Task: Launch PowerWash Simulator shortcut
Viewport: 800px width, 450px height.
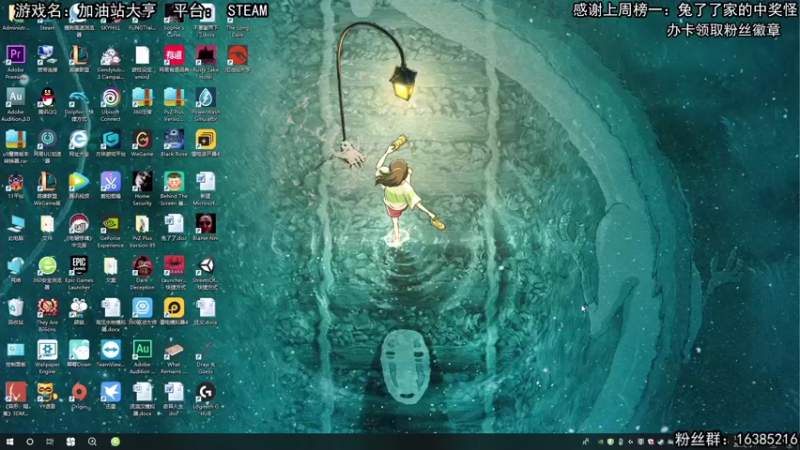Action: tap(205, 97)
